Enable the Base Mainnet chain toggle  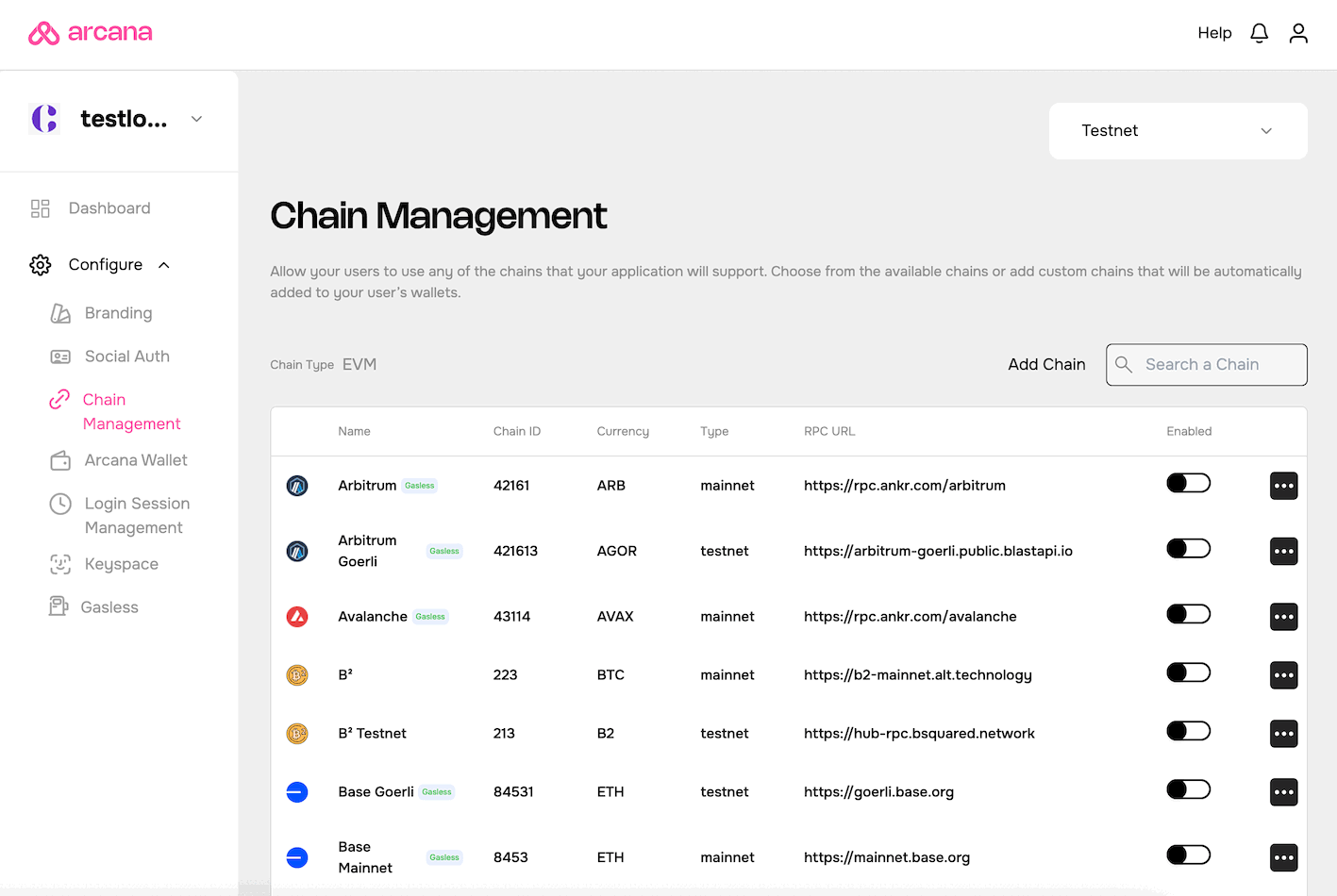[x=1188, y=855]
